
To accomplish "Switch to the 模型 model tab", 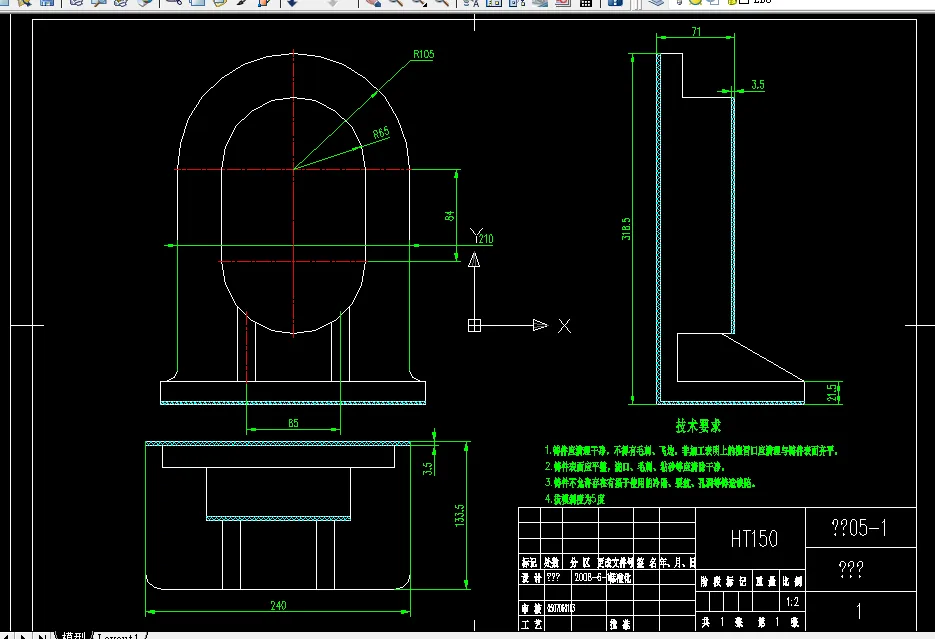I will click(x=75, y=635).
